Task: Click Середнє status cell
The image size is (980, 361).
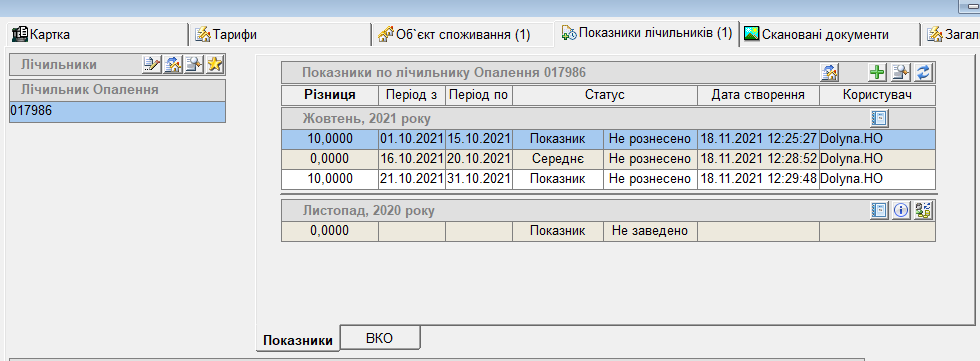Action: point(558,159)
